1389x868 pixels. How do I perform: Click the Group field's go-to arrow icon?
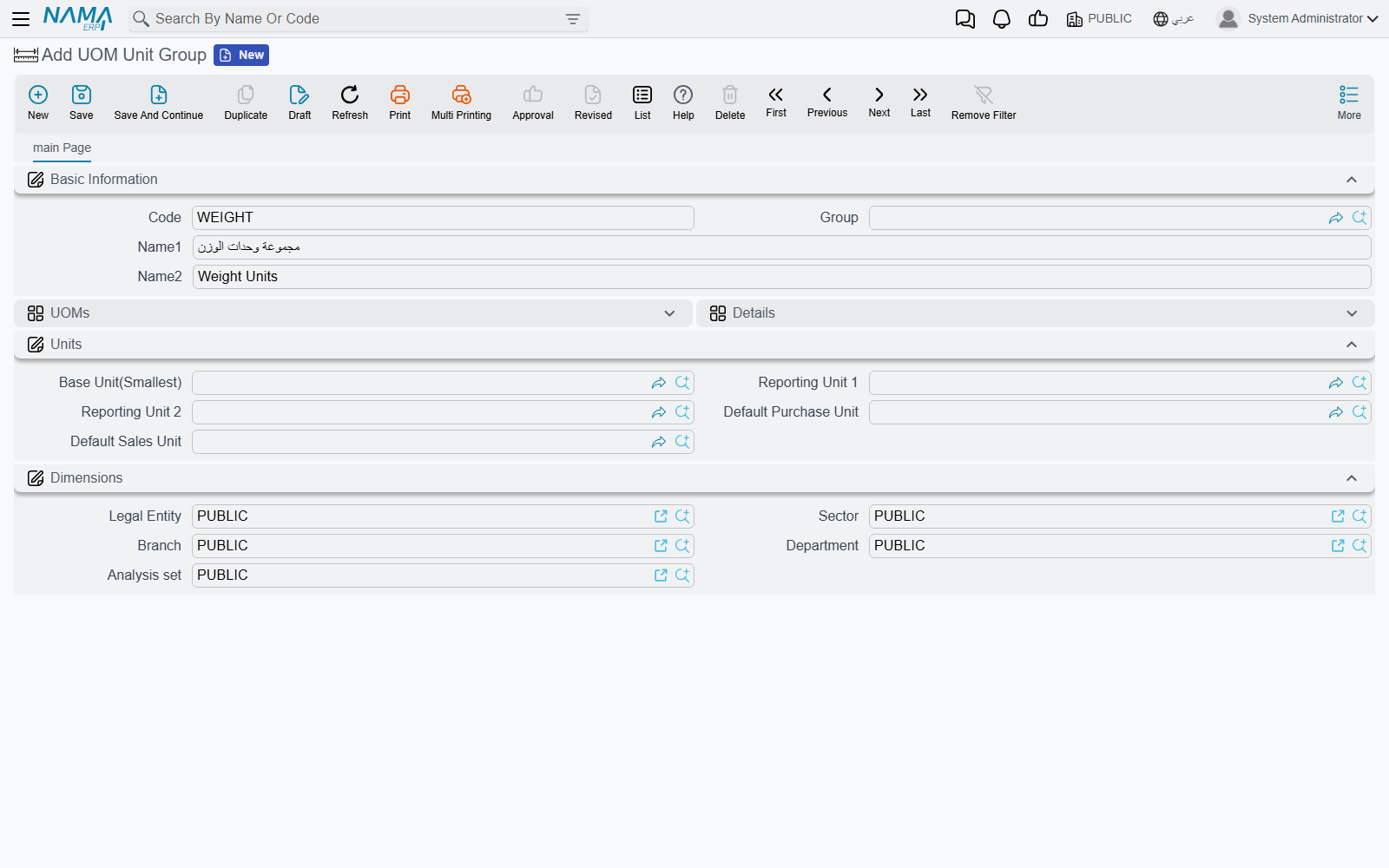coord(1336,218)
